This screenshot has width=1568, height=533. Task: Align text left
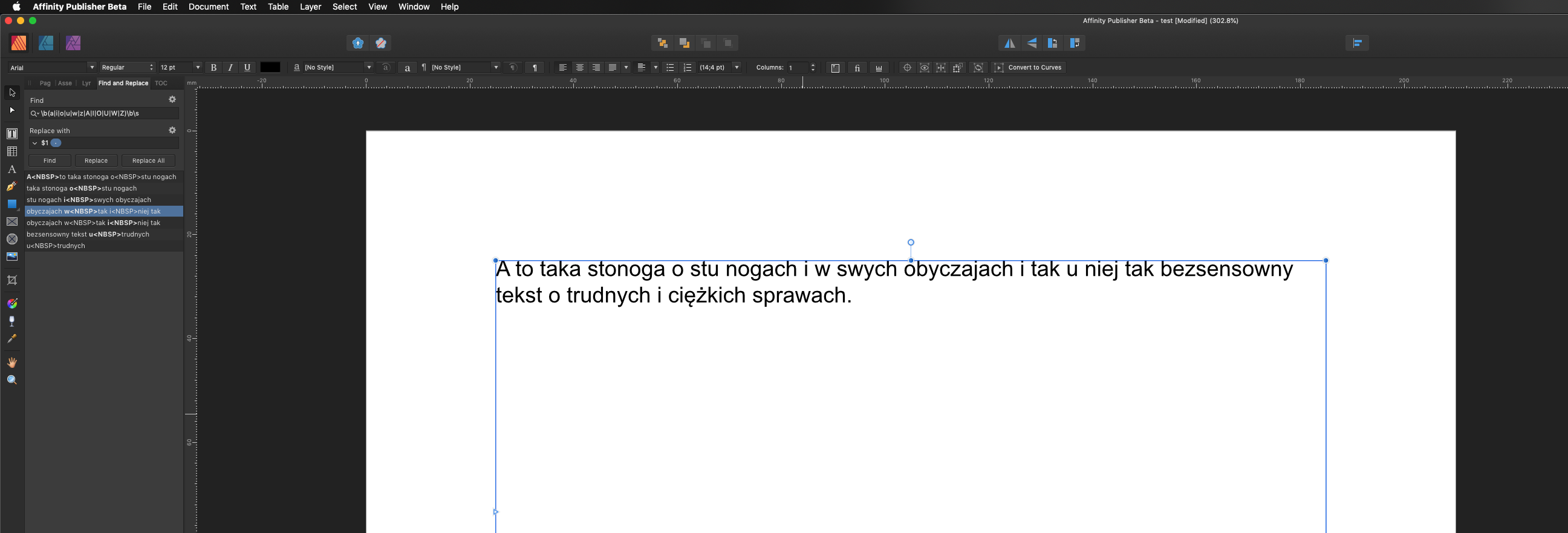pyautogui.click(x=562, y=68)
